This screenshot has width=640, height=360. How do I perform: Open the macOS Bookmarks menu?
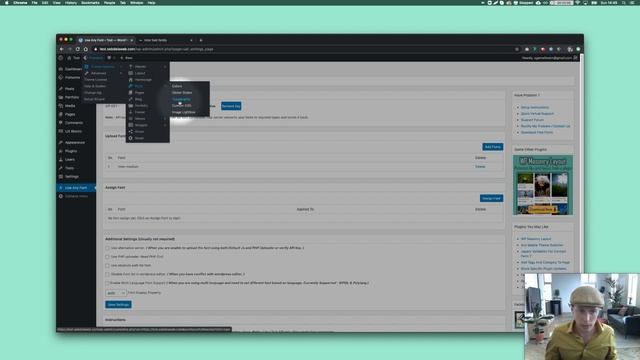pos(90,2)
